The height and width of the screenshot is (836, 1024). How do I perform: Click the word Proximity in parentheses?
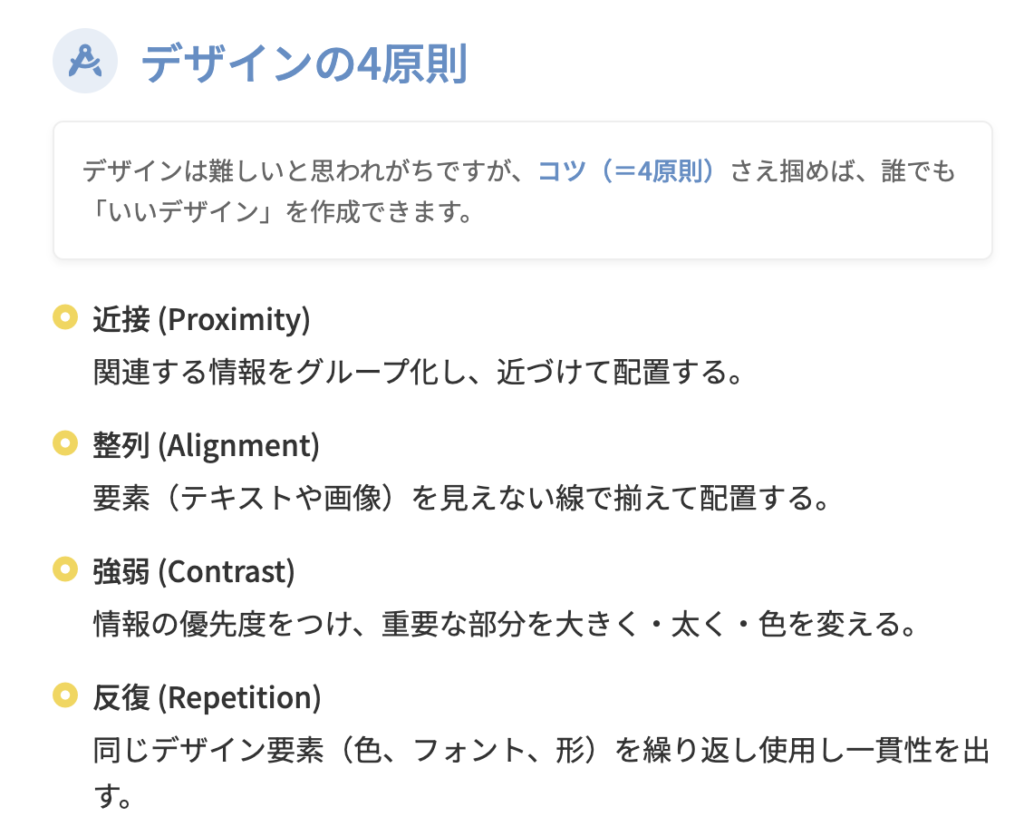point(234,320)
